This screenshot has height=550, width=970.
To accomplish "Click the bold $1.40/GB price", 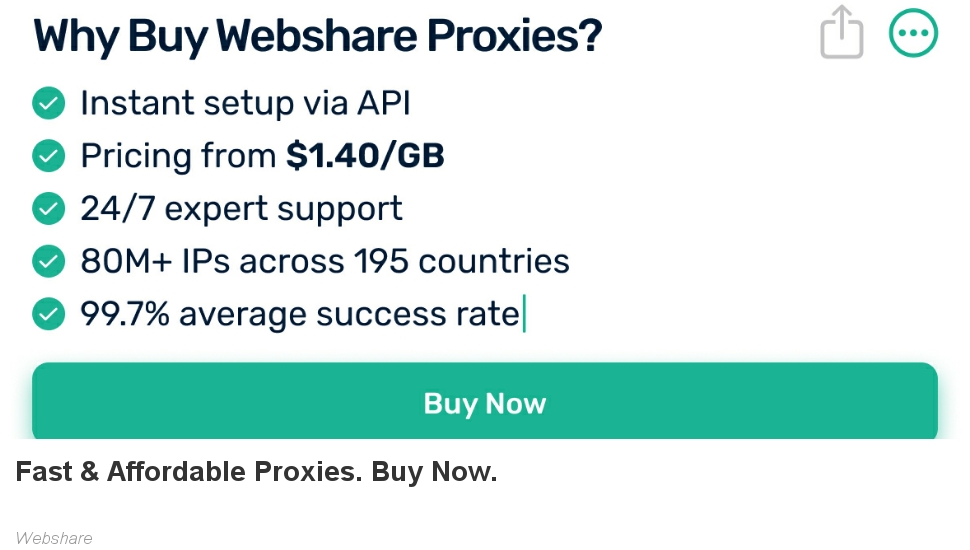I will (365, 156).
